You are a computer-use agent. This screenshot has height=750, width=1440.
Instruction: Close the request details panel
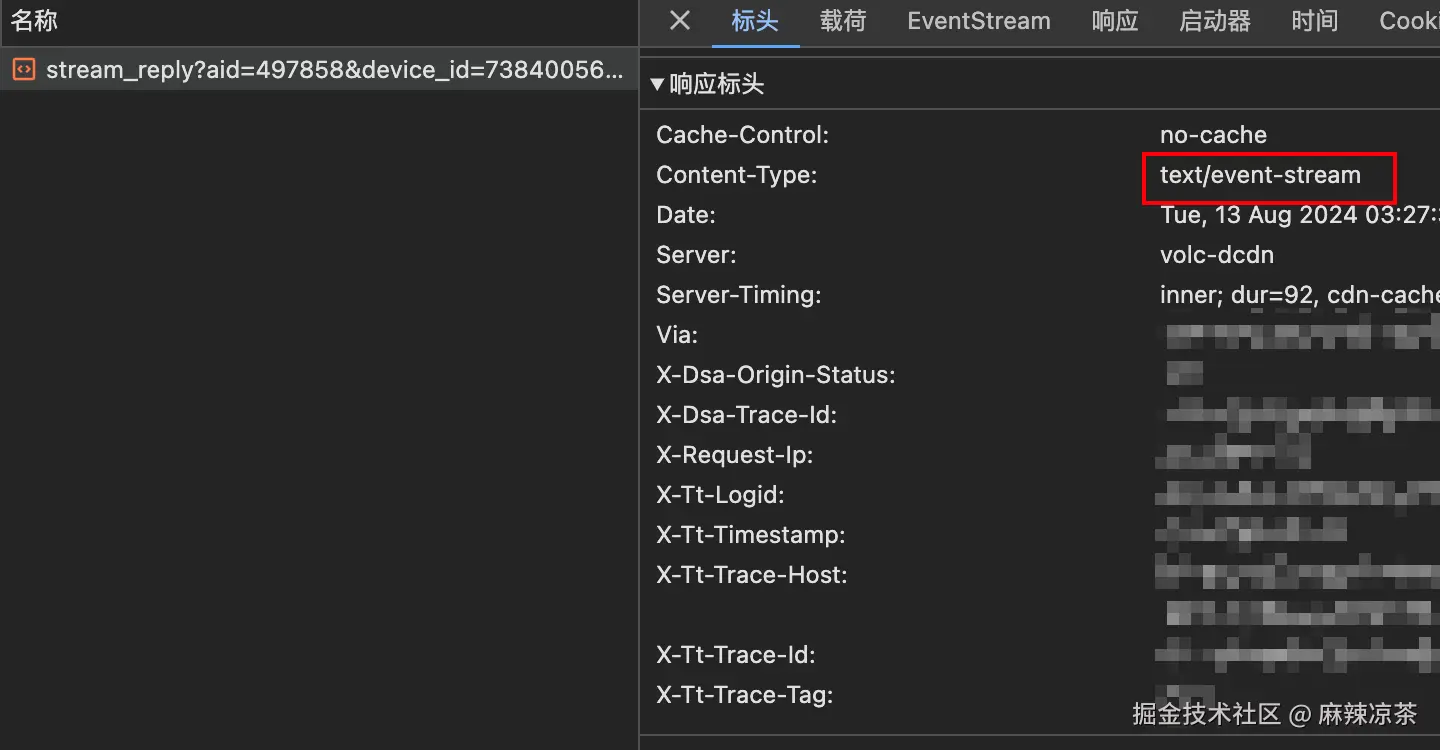(680, 21)
